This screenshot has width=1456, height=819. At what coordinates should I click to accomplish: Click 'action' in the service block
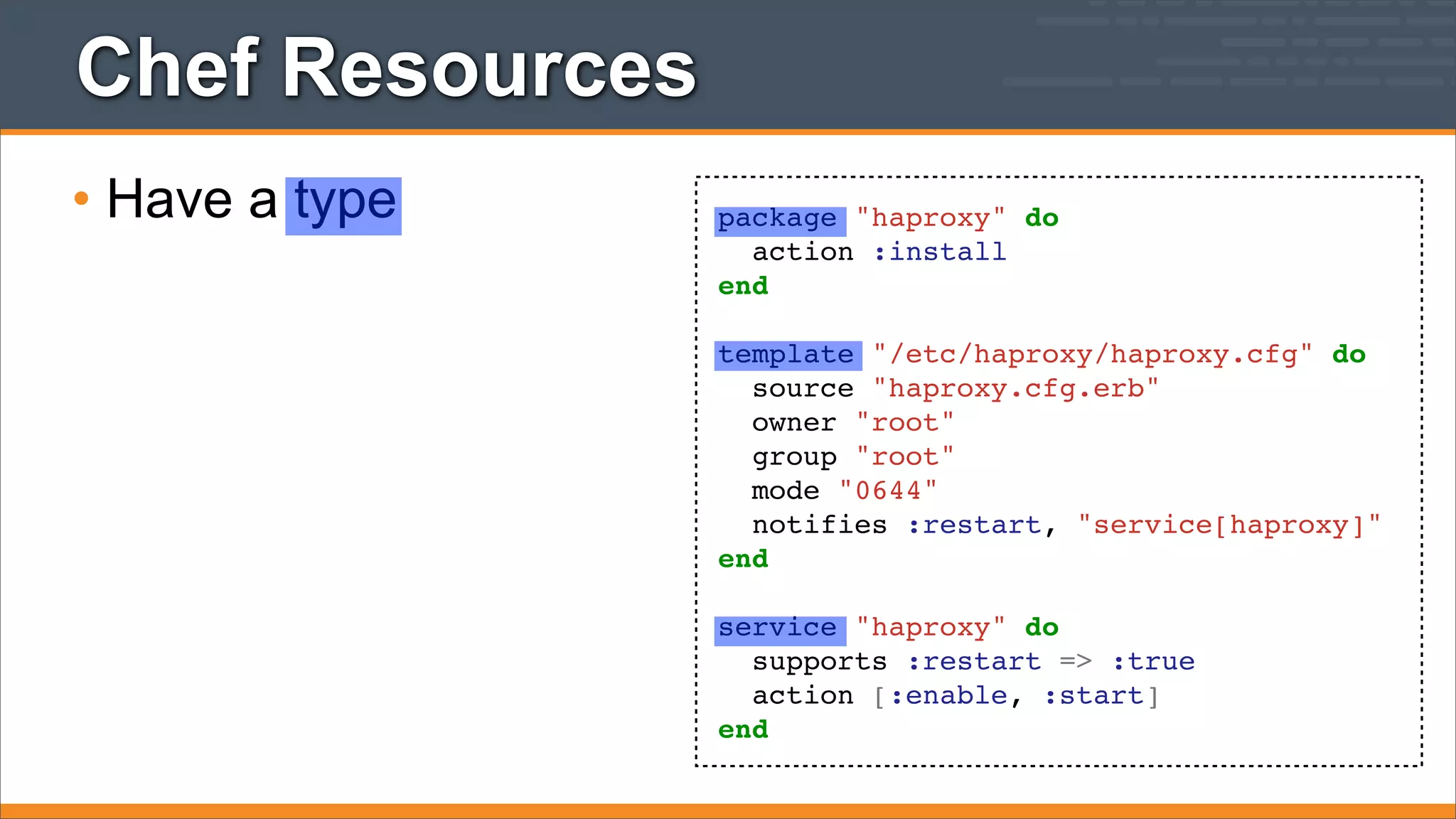coord(803,695)
